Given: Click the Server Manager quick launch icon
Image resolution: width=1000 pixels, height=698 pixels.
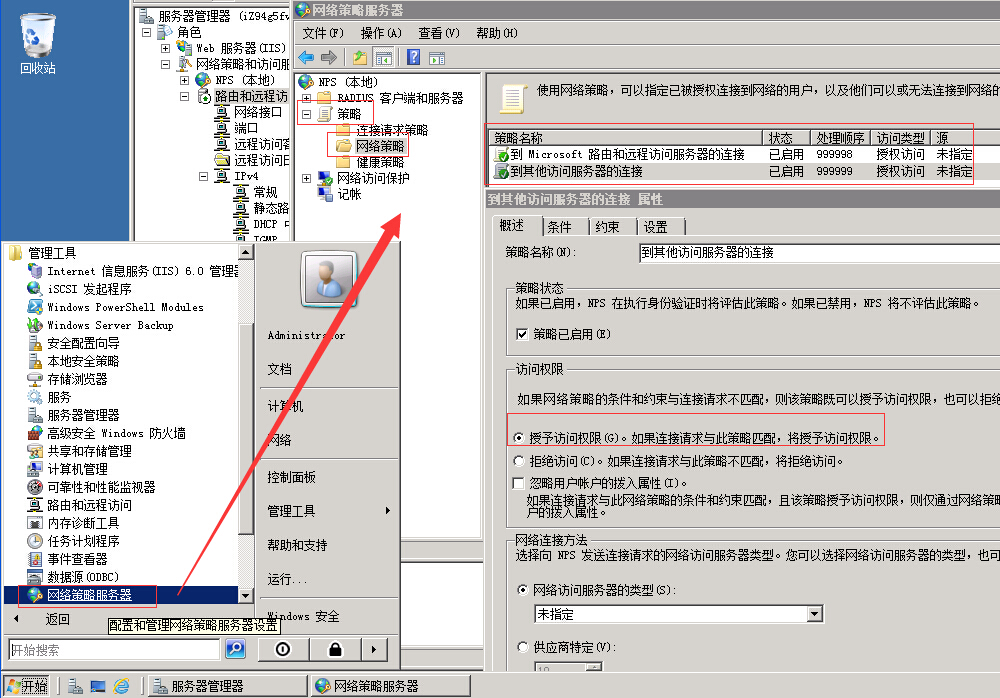Looking at the screenshot, I should point(75,686).
